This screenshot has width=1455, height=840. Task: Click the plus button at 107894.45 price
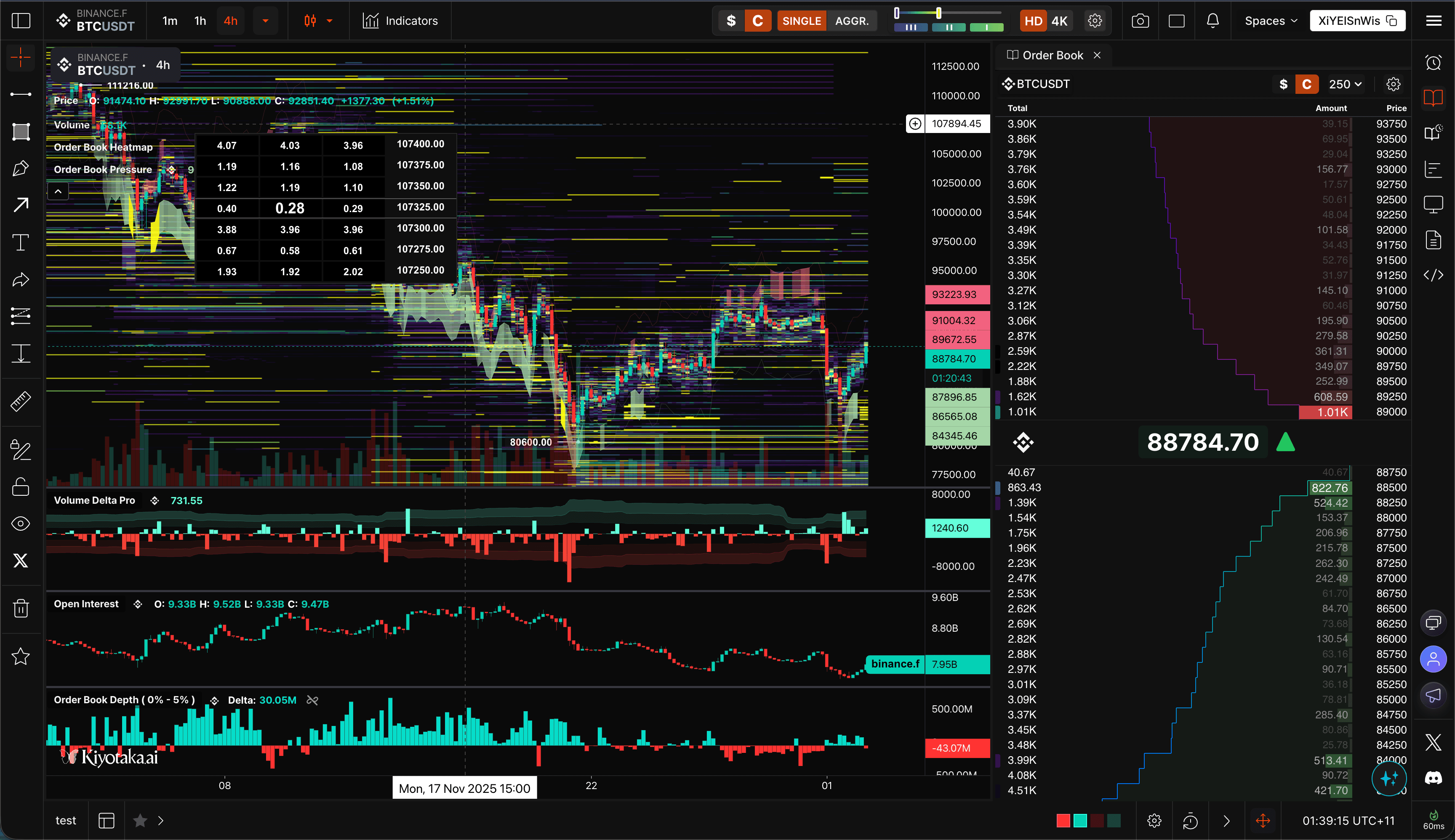click(x=915, y=123)
